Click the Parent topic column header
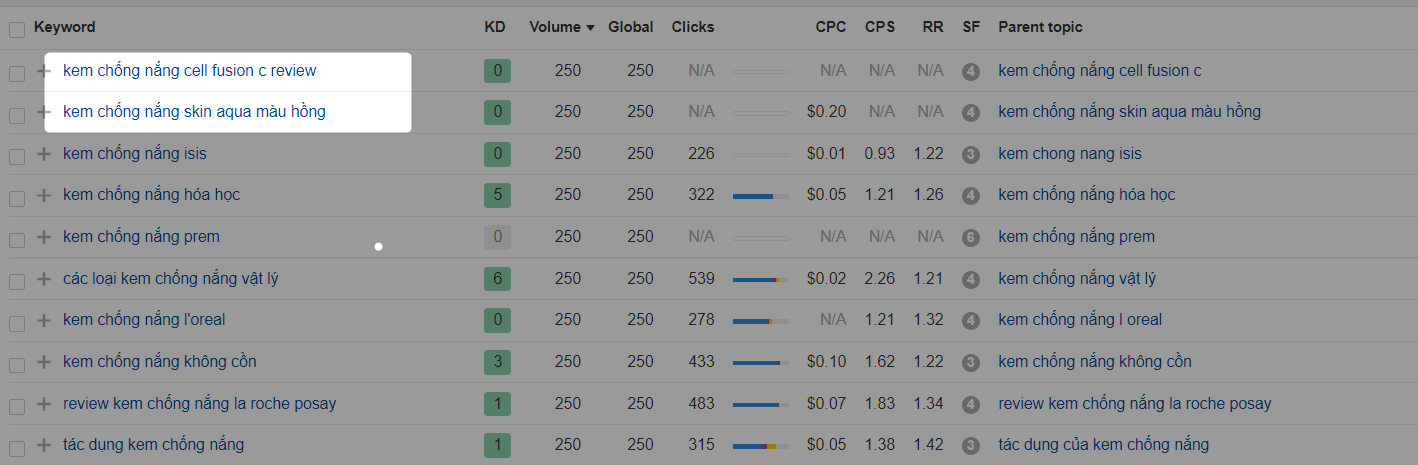The image size is (1418, 465). click(x=1040, y=27)
